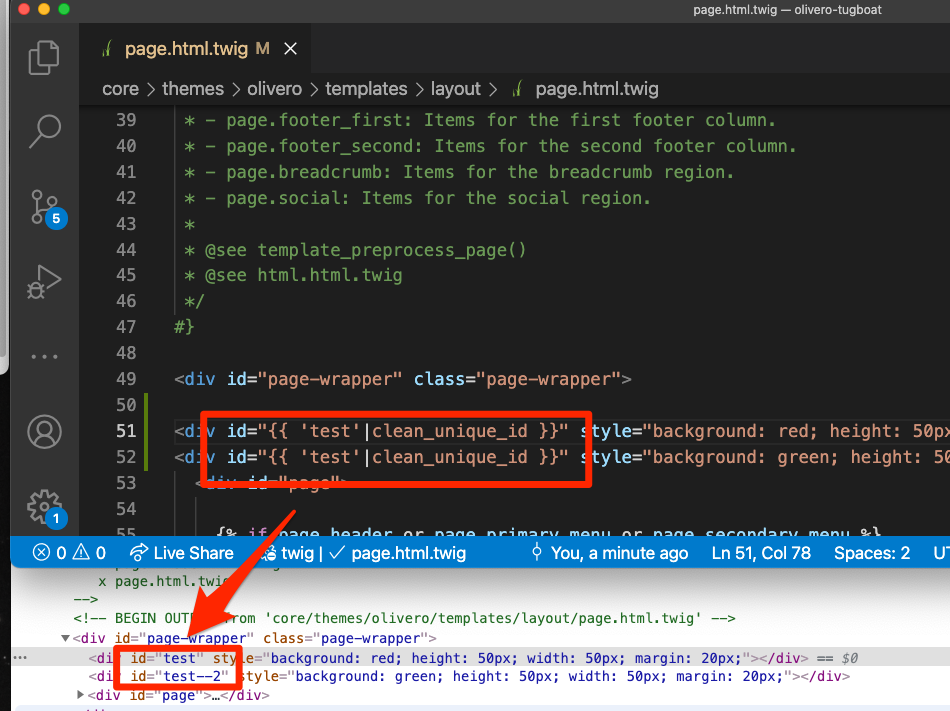Start a Live Share session from the status bar

click(182, 552)
